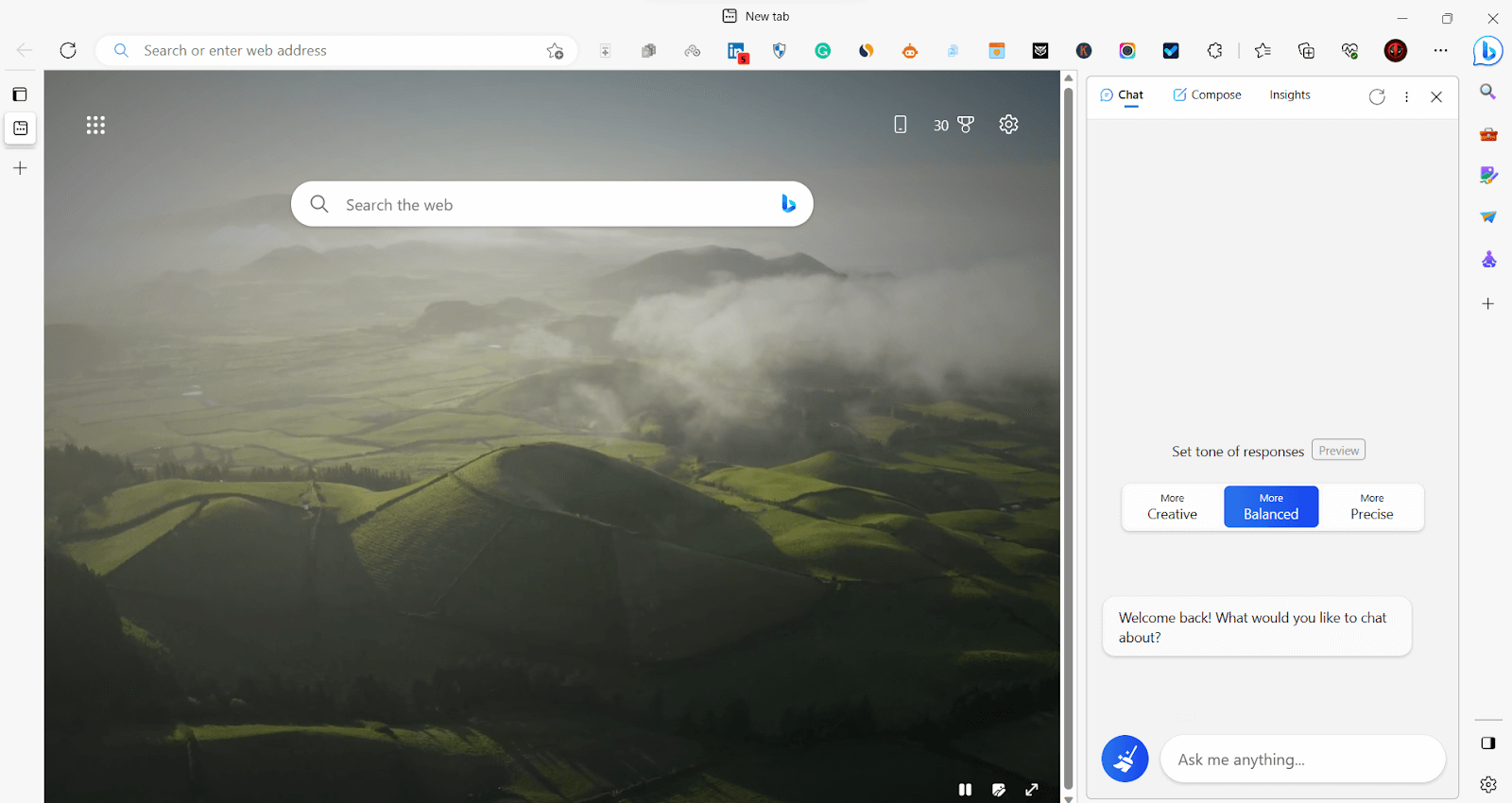Viewport: 1512px width, 803px height.
Task: Open the apps grid launcher on the new tab page
Action: tap(95, 125)
